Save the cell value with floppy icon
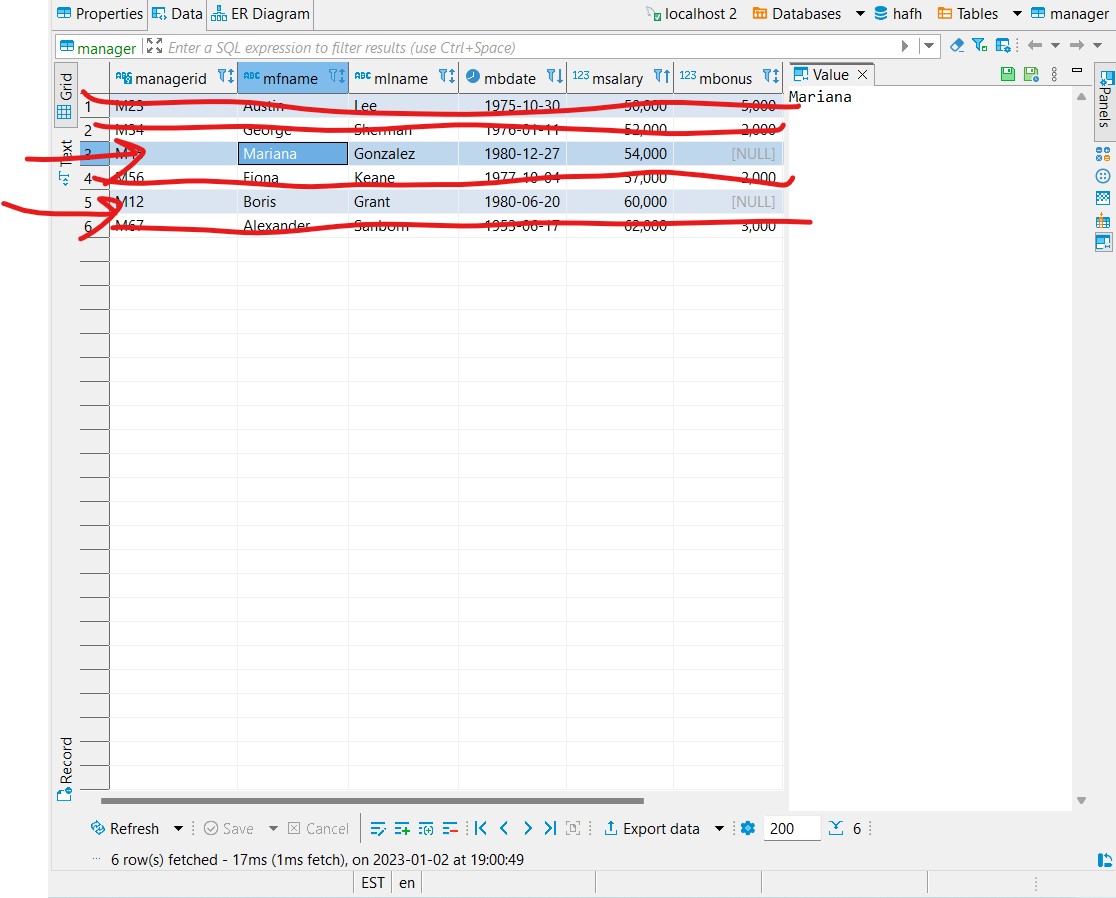Image resolution: width=1116 pixels, height=898 pixels. pyautogui.click(x=1007, y=73)
